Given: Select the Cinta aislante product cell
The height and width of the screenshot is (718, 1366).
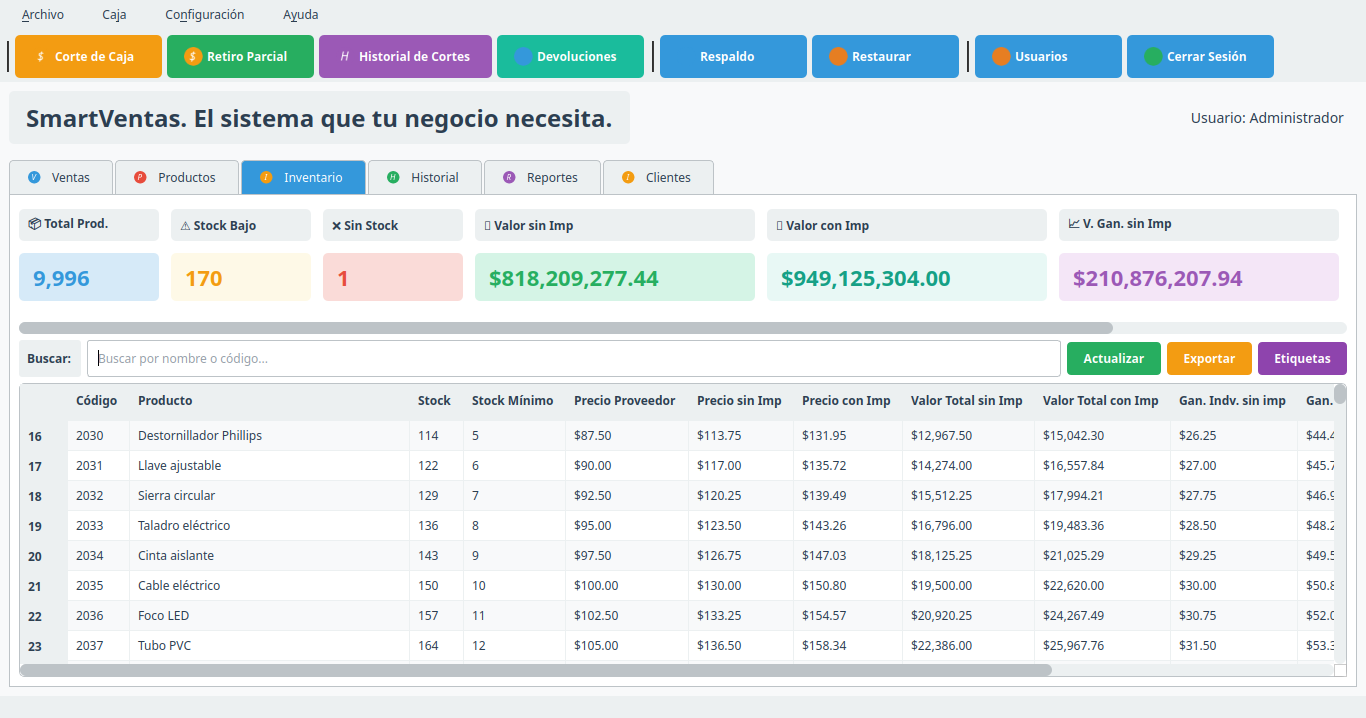Looking at the screenshot, I should tap(270, 555).
